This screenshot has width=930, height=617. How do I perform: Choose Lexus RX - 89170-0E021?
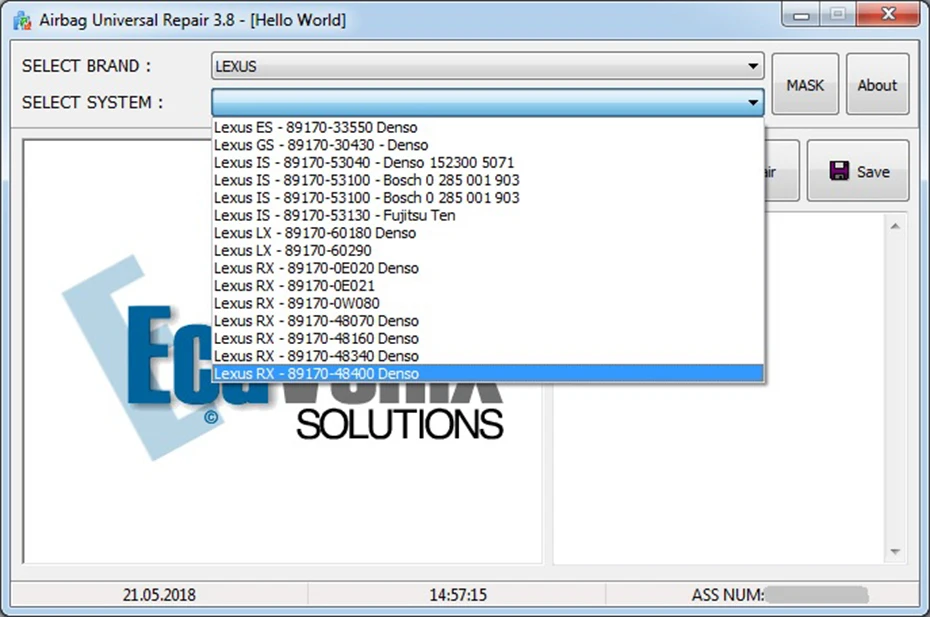coord(488,286)
